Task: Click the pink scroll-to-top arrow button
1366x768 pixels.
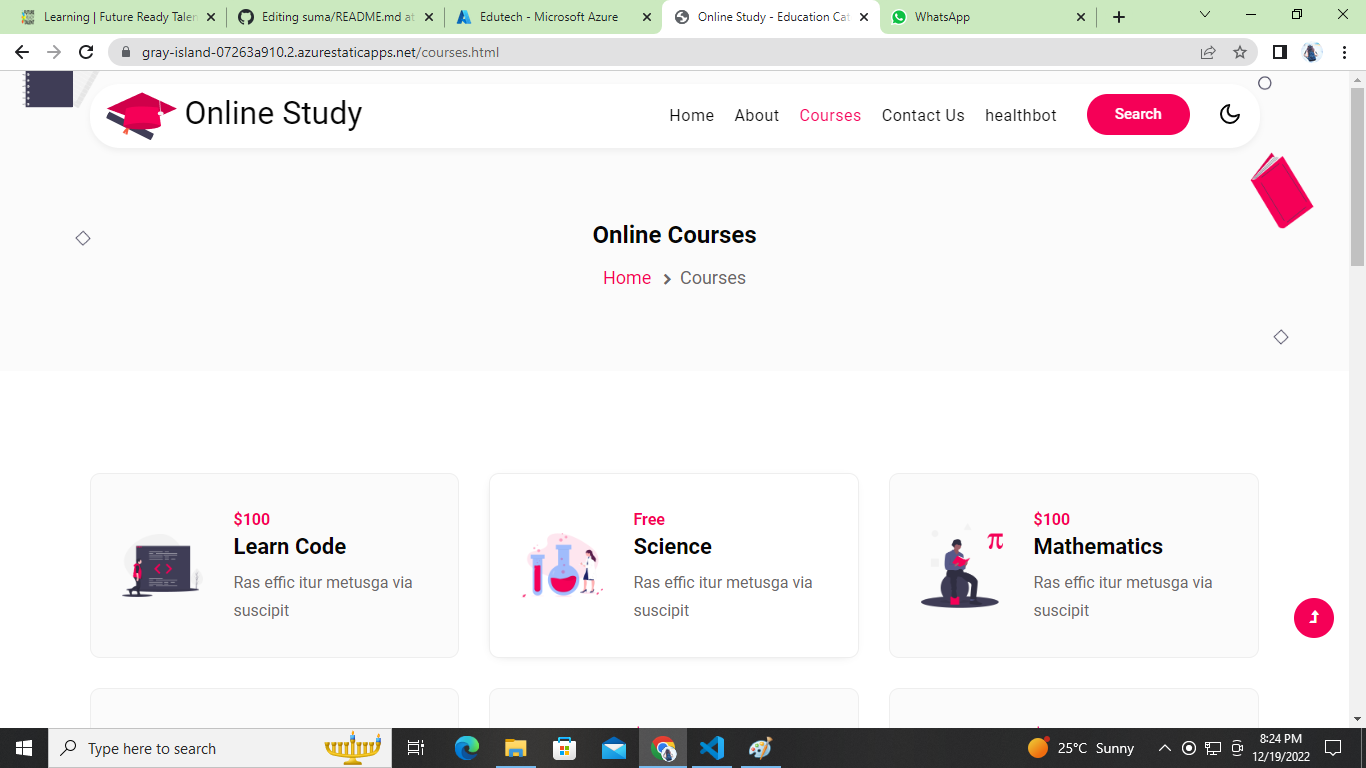Action: click(1313, 618)
